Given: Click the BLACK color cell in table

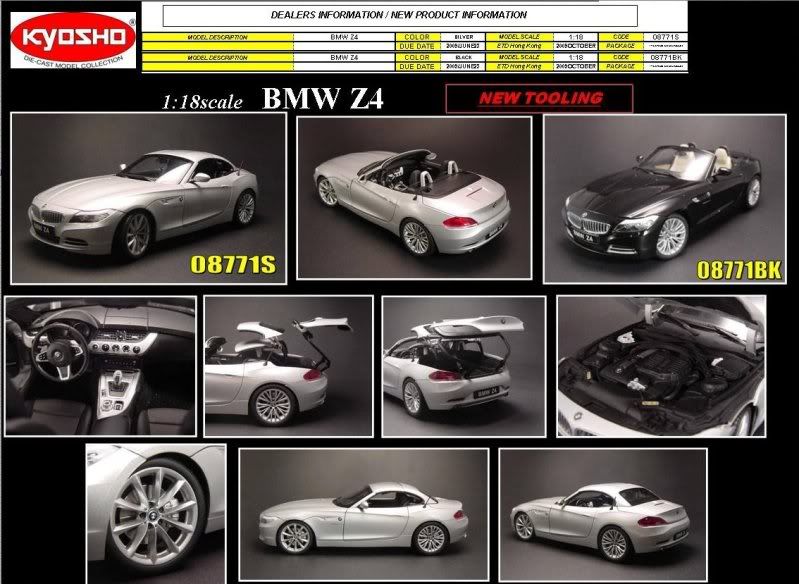Looking at the screenshot, I should point(463,58).
